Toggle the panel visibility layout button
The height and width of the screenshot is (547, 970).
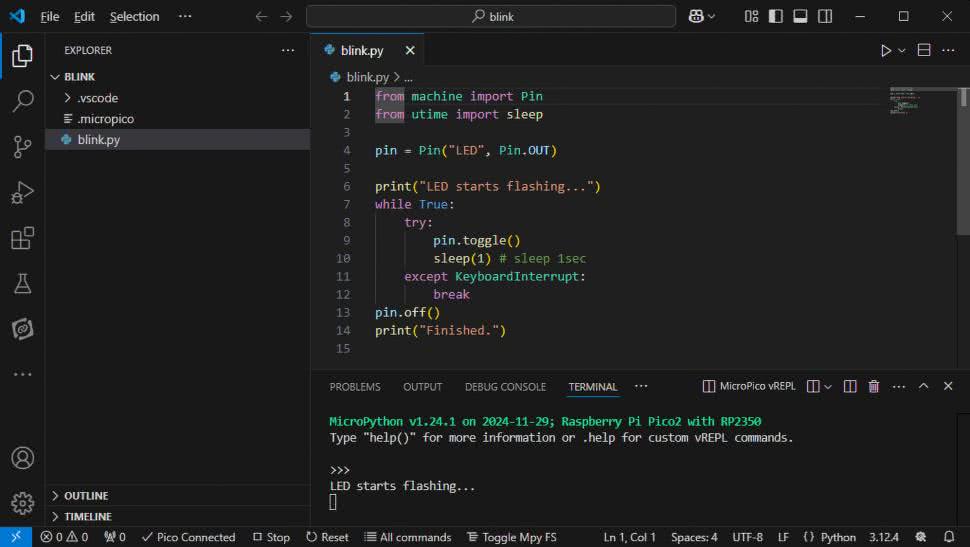[800, 16]
